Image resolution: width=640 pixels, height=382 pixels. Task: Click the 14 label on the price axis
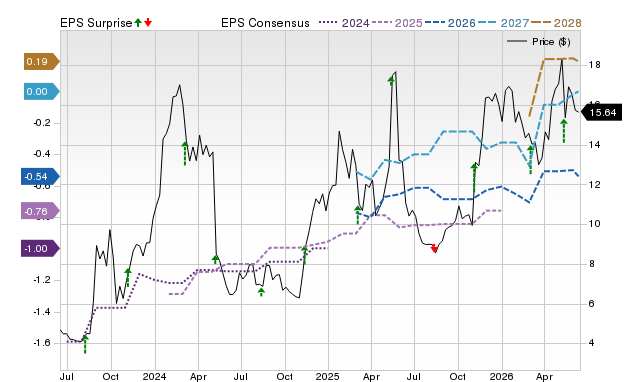point(594,145)
